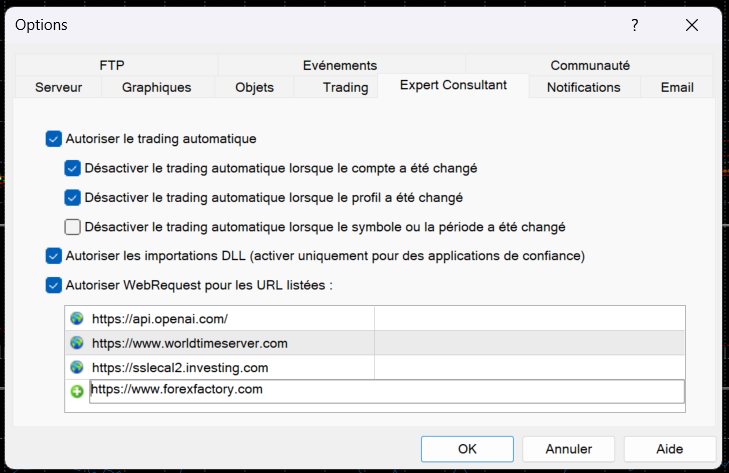Viewport: 729px width, 473px height.
Task: Select the Notifications tab
Action: [x=583, y=87]
